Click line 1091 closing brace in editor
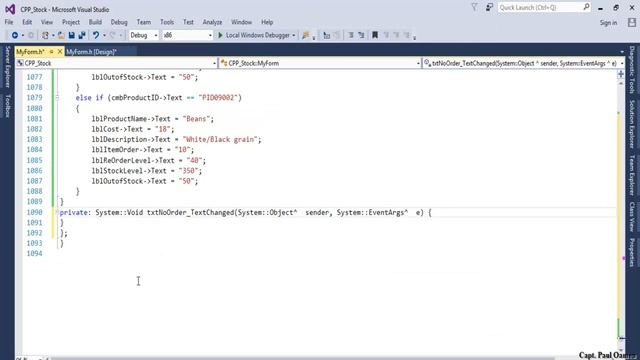Image resolution: width=640 pixels, height=360 pixels. [62, 223]
